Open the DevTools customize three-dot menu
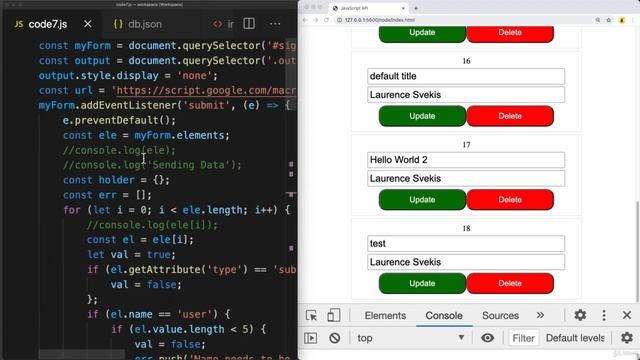Screen dimensions: 640x360 pos(604,315)
